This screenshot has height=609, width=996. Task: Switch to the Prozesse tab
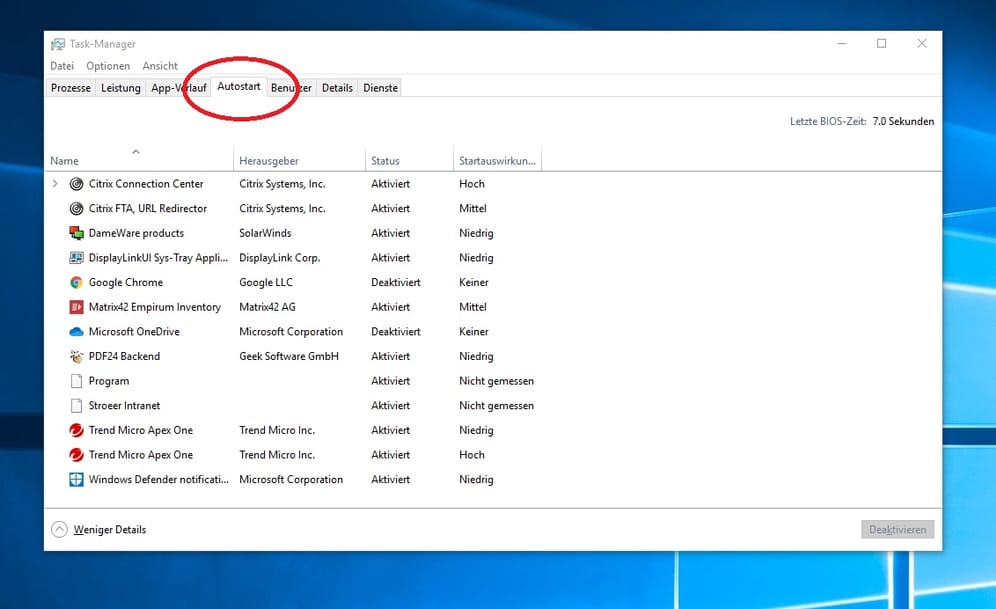coord(71,88)
